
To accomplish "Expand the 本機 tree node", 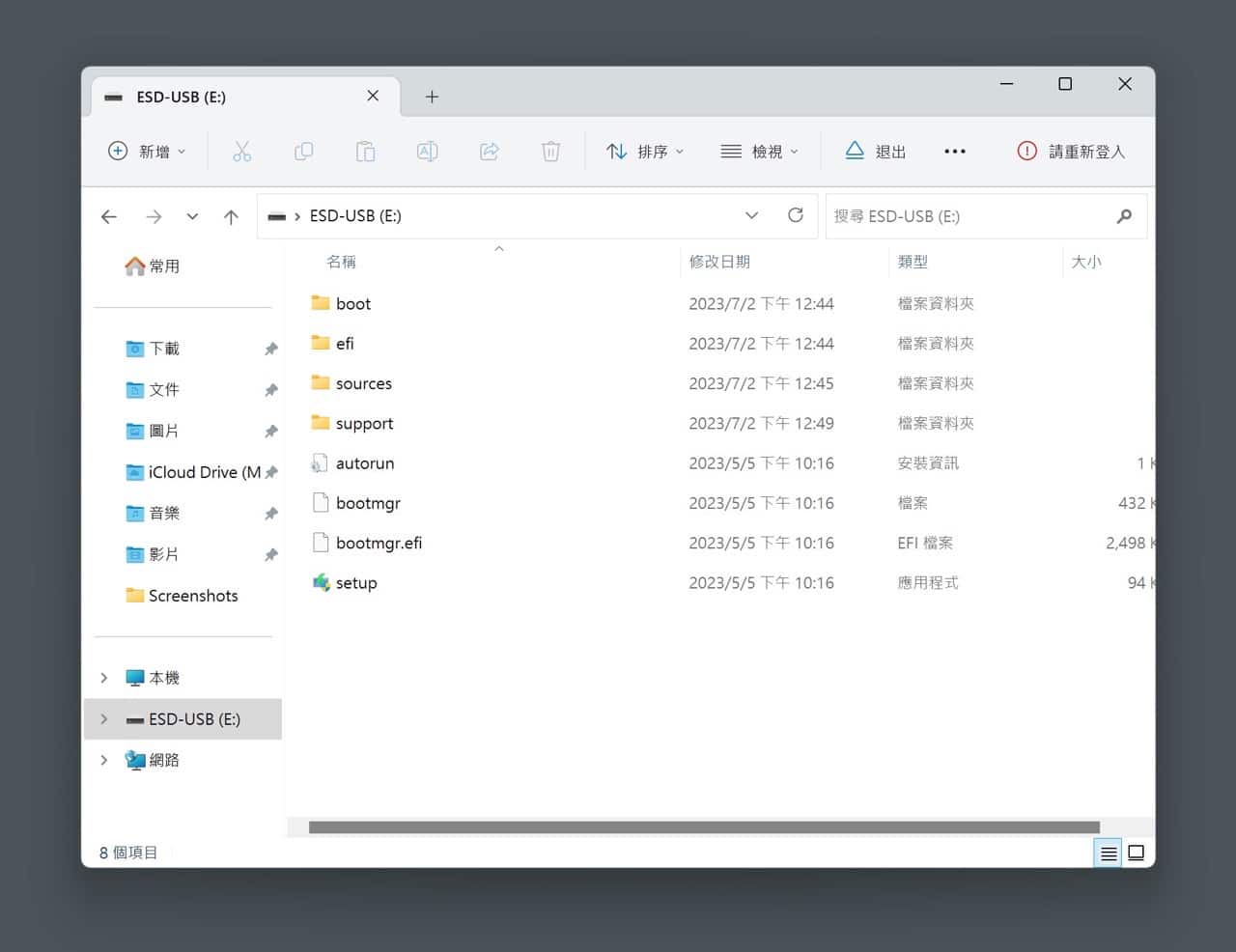I will point(104,678).
